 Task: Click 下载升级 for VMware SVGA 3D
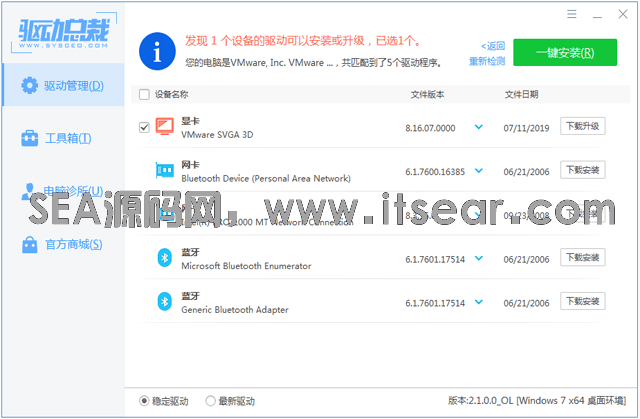click(x=582, y=126)
